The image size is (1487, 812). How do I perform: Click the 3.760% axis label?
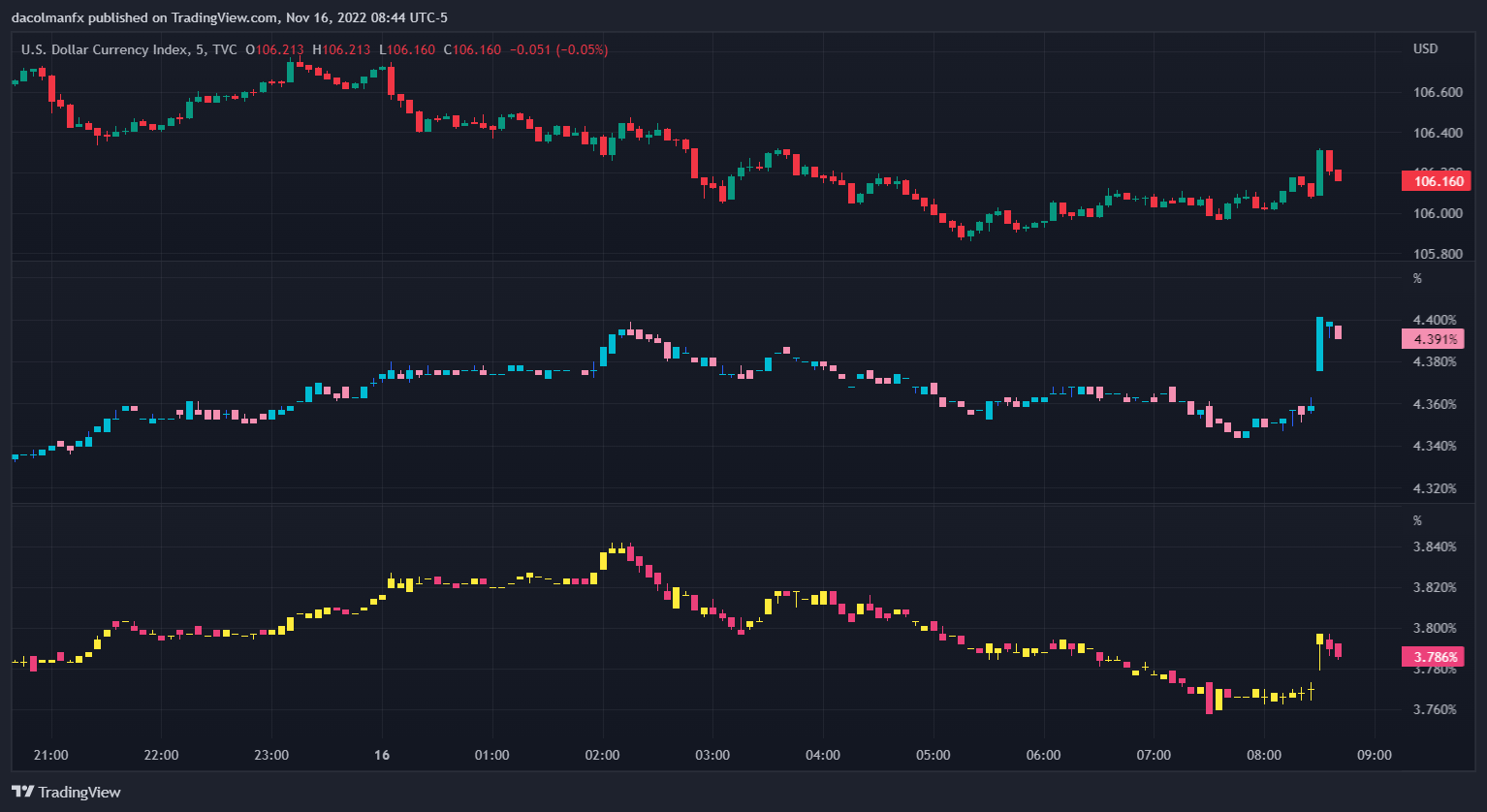pyautogui.click(x=1436, y=709)
